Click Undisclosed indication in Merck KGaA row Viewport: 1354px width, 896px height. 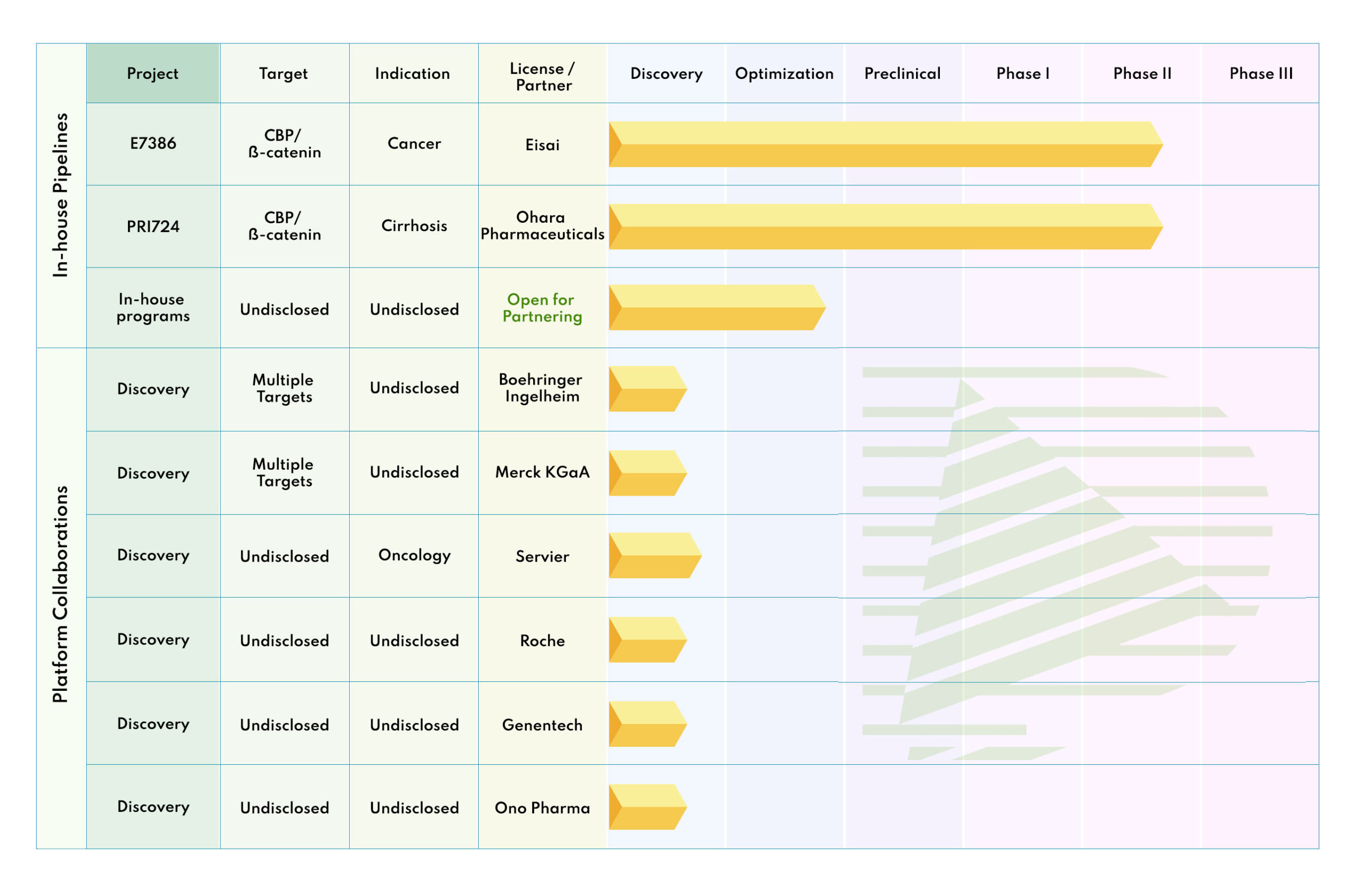pyautogui.click(x=414, y=472)
